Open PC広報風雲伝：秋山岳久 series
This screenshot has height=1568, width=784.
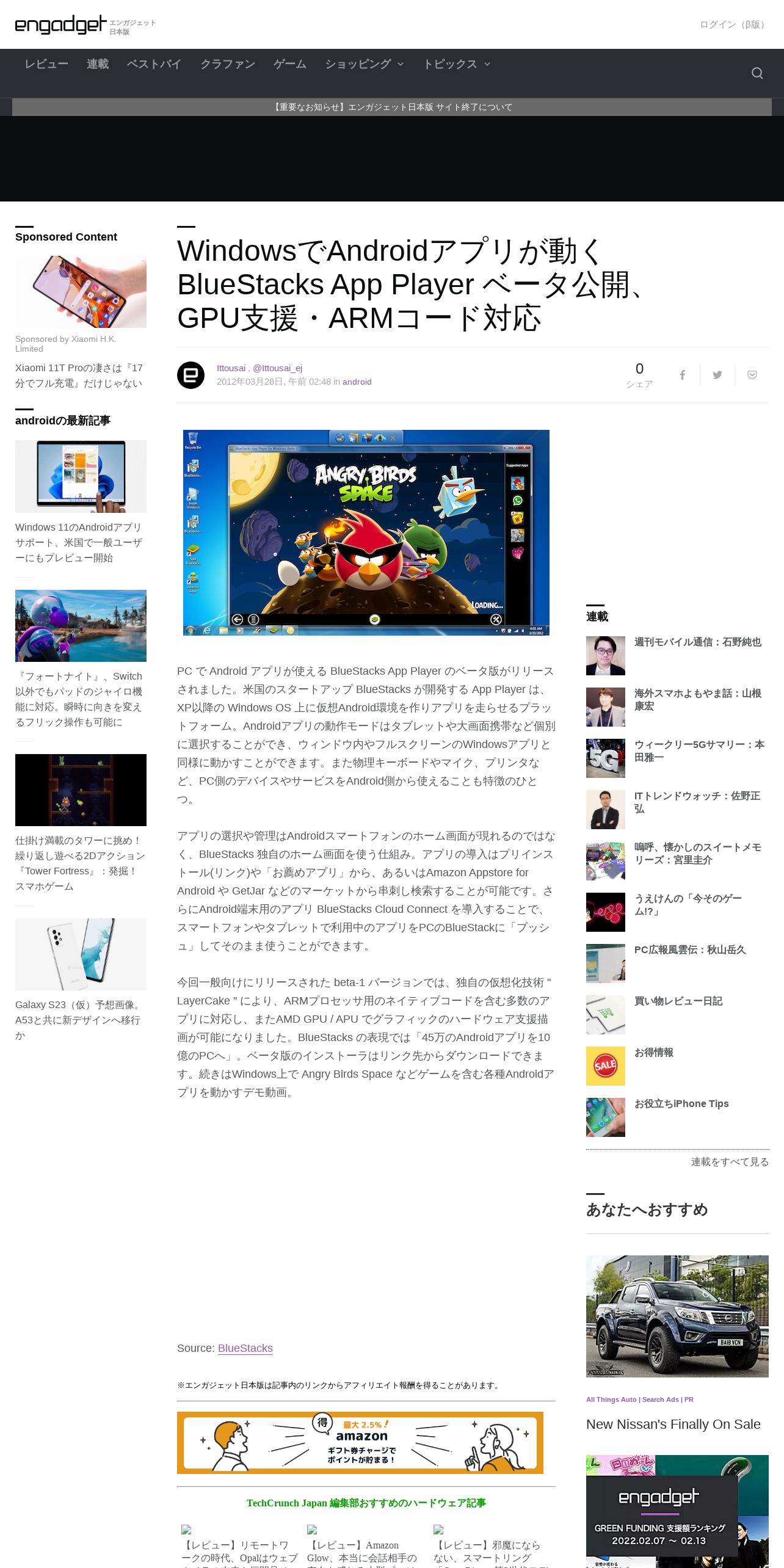pyautogui.click(x=690, y=949)
